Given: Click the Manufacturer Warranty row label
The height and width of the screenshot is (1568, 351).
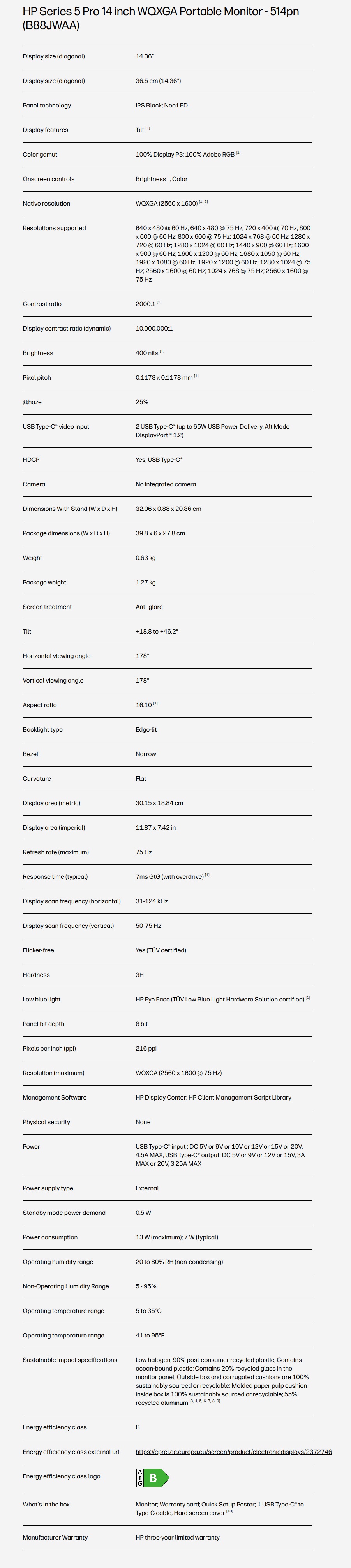Looking at the screenshot, I should [55, 1537].
